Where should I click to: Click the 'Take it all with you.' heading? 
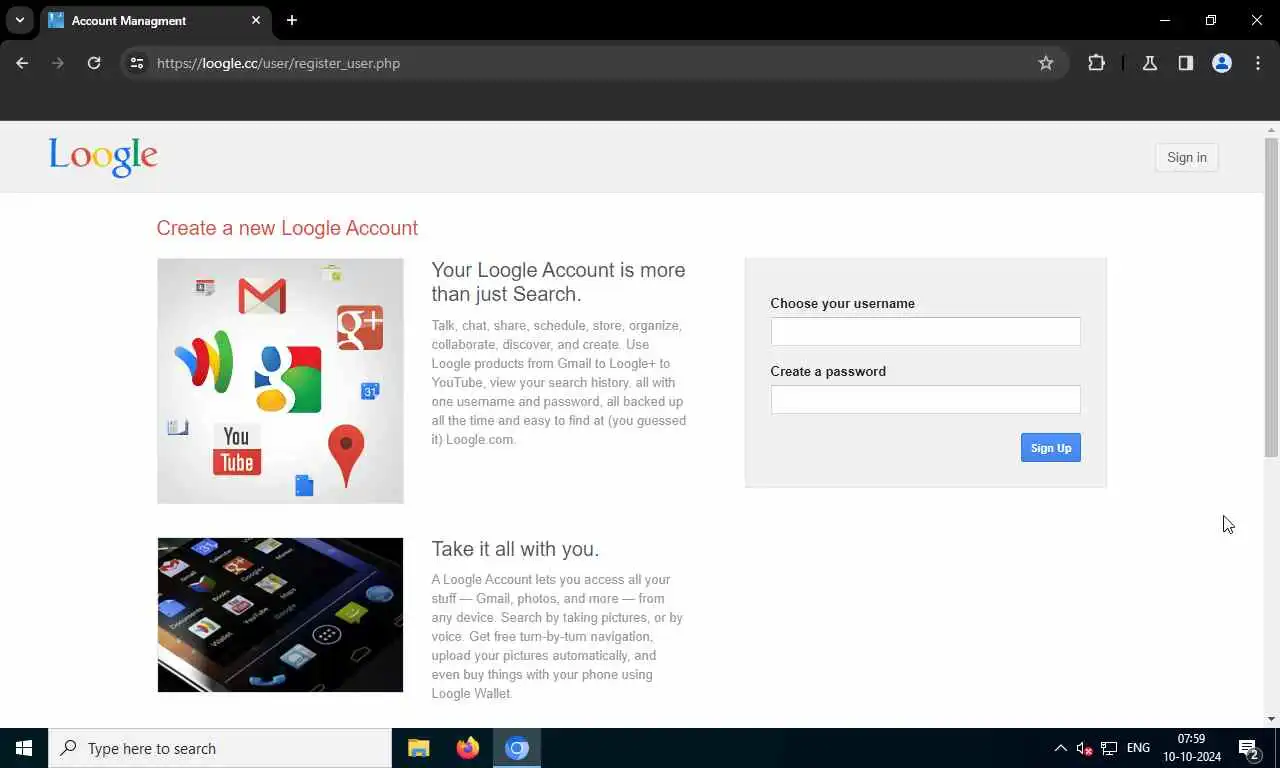click(515, 549)
